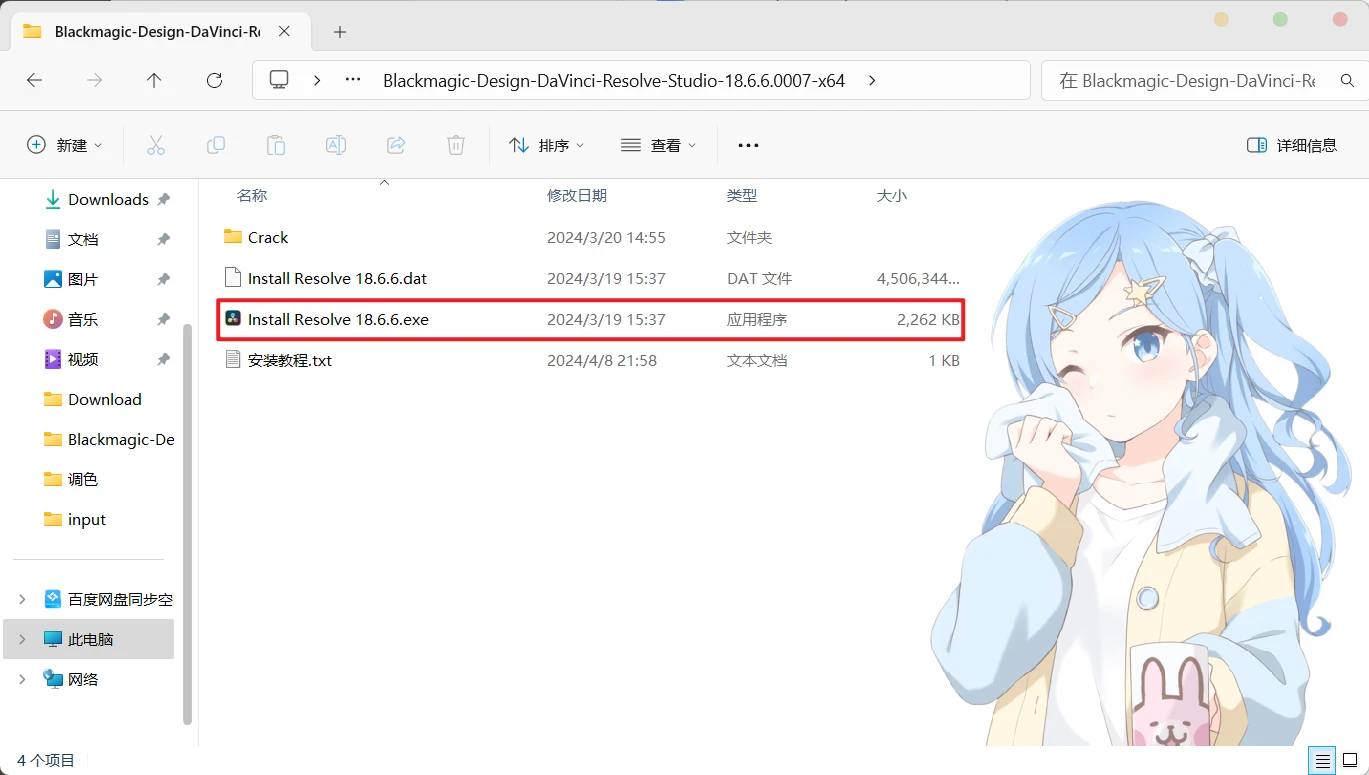1369x775 pixels.
Task: Click the 安装教程.txt document icon
Action: tap(233, 359)
